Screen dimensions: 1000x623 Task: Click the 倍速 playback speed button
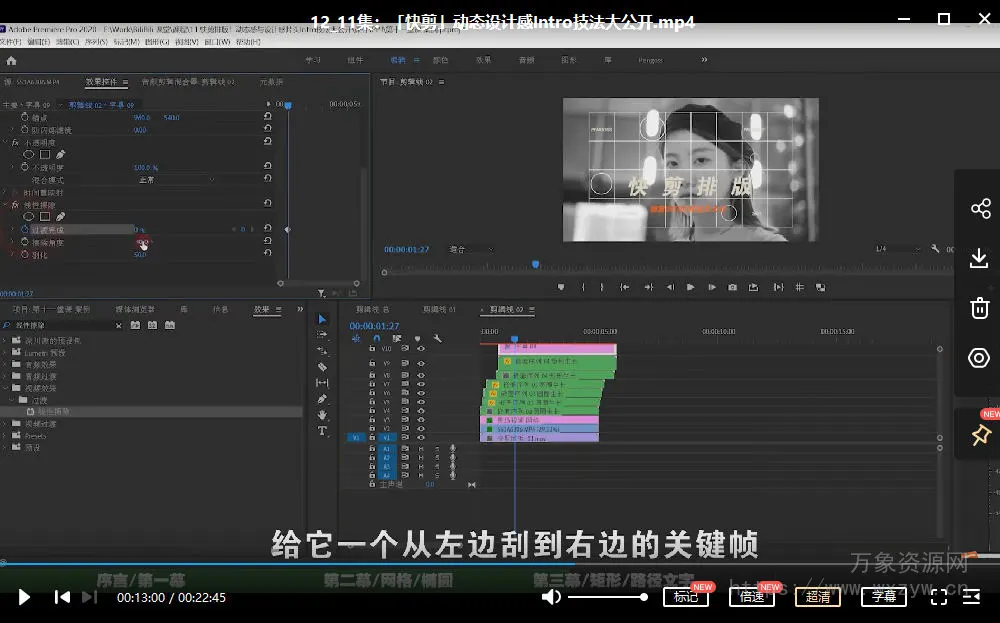(752, 597)
